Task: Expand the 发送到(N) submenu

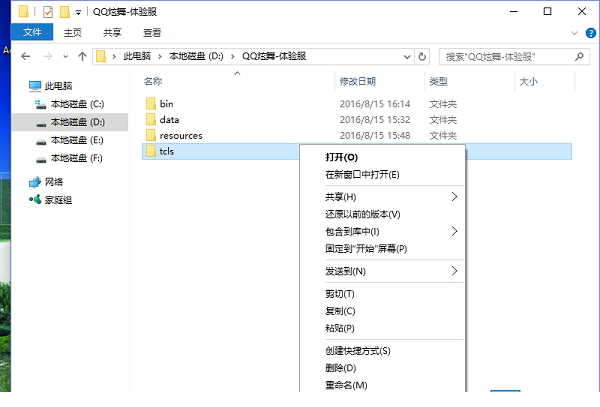Action: point(383,271)
